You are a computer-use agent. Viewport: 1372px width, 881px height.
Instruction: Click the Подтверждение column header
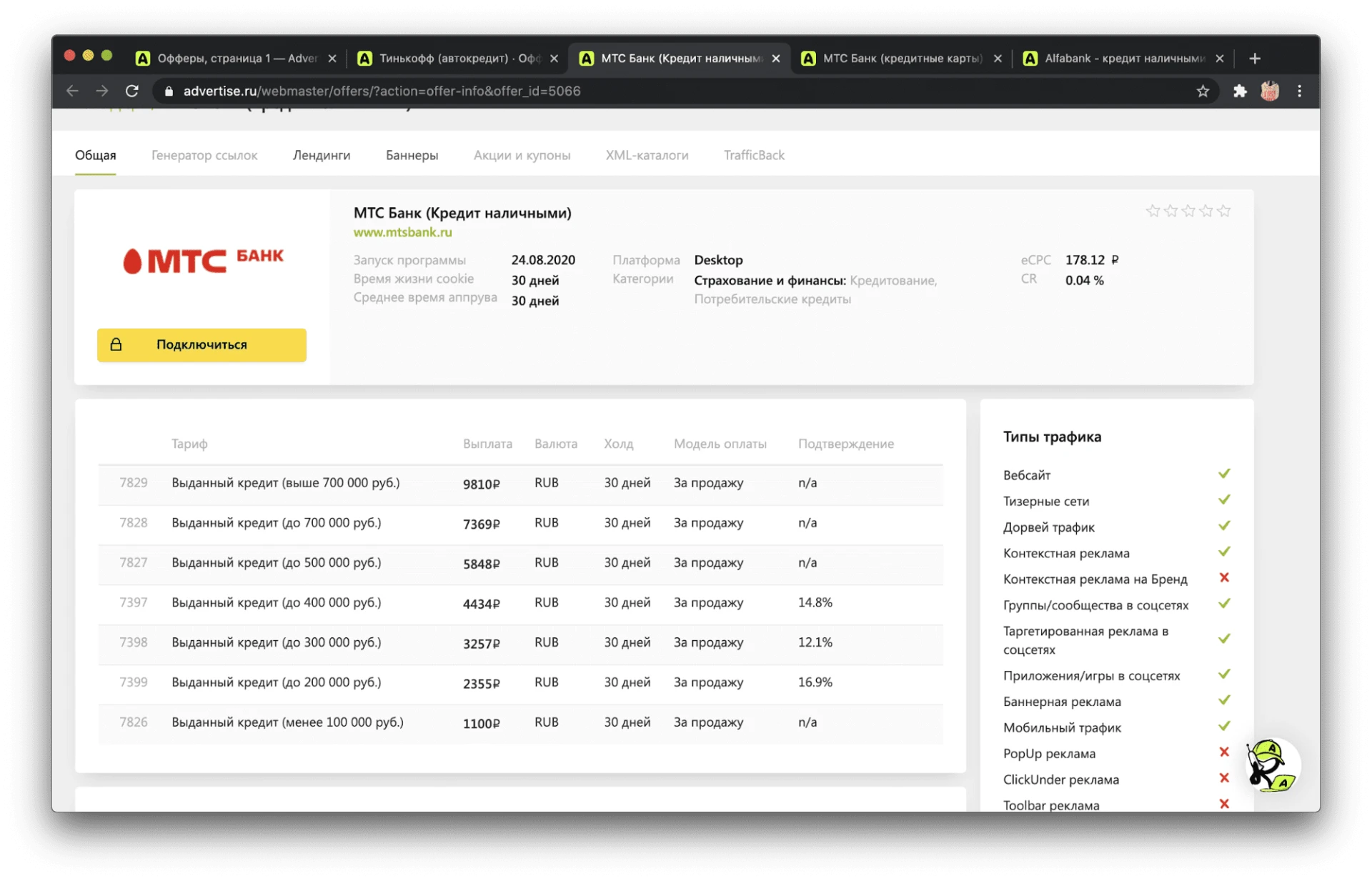click(x=846, y=444)
